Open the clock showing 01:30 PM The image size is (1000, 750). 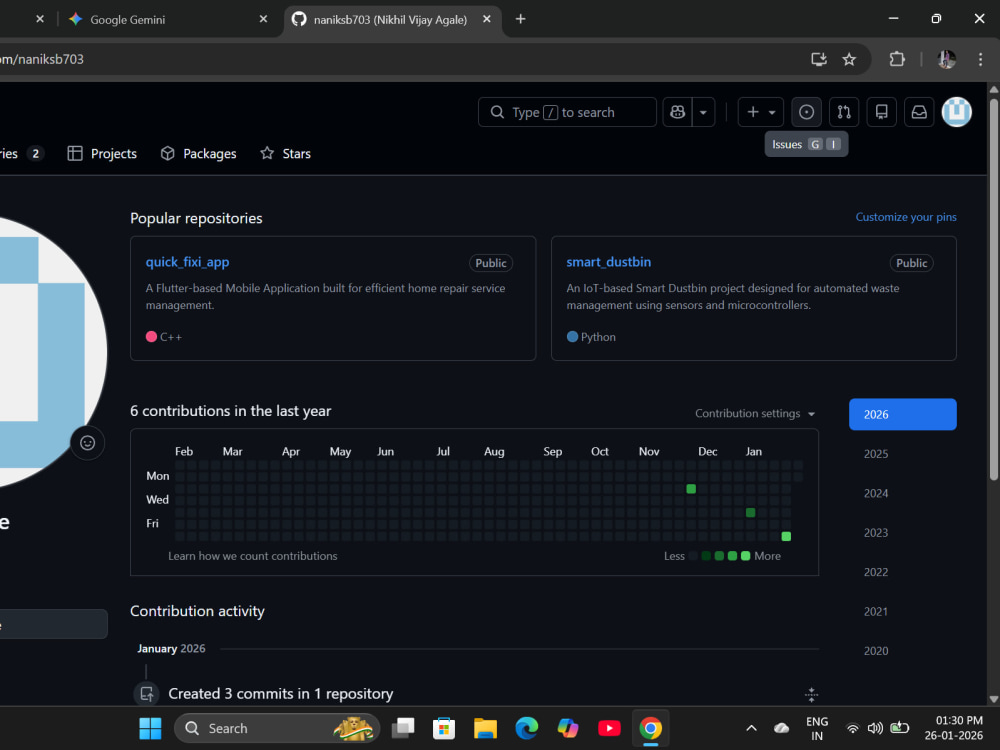coord(954,728)
